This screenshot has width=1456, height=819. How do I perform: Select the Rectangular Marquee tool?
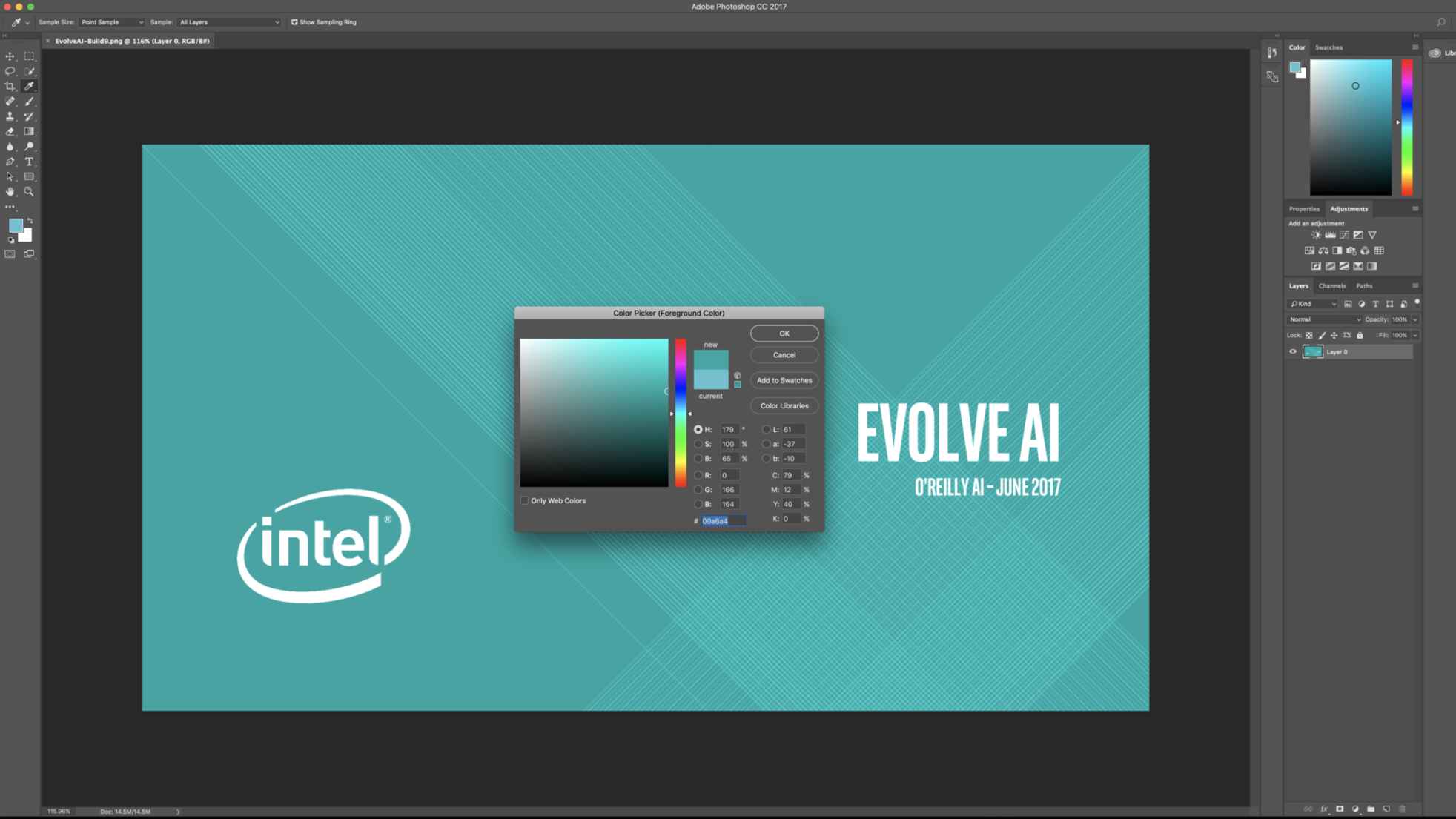tap(29, 56)
